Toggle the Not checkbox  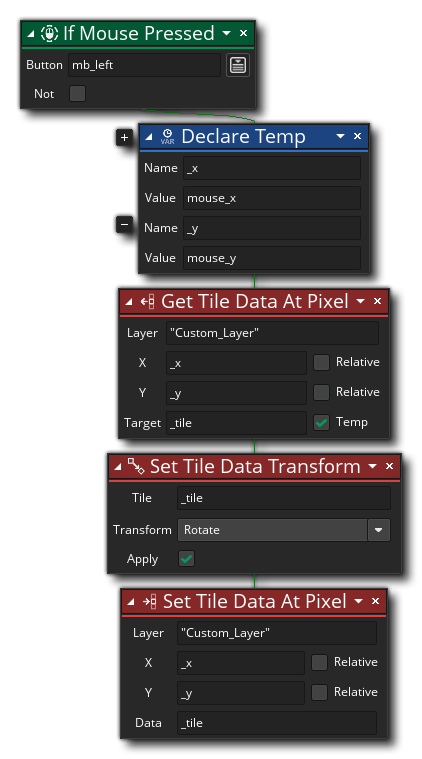tap(77, 93)
